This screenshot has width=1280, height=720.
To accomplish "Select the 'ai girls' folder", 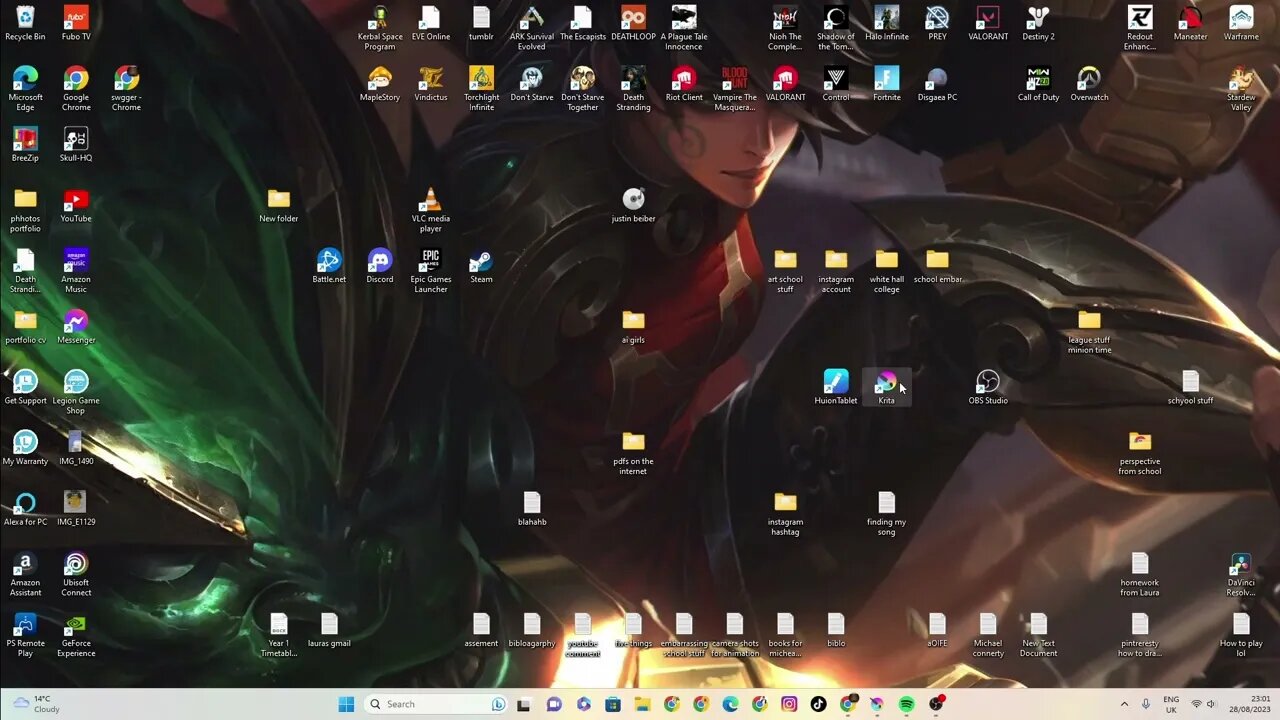I will 633,327.
